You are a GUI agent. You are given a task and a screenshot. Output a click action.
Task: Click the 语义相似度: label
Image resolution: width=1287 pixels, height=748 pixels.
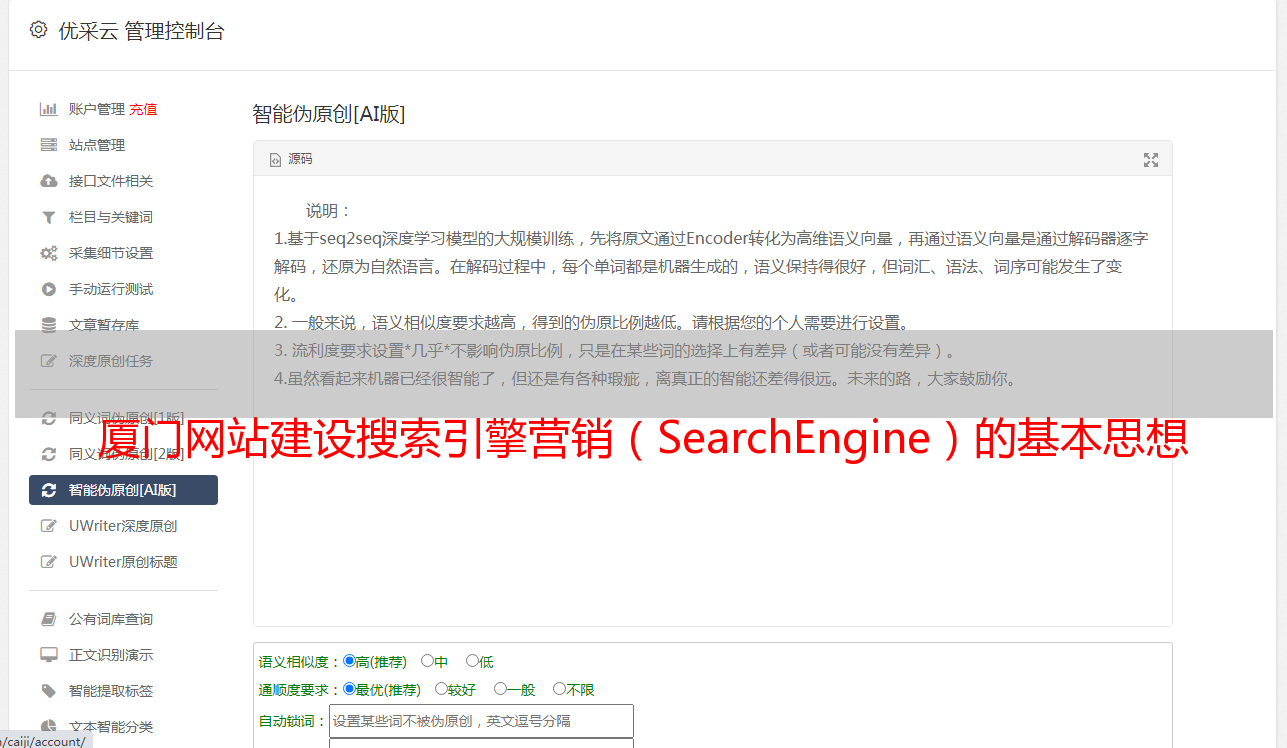[x=300, y=662]
